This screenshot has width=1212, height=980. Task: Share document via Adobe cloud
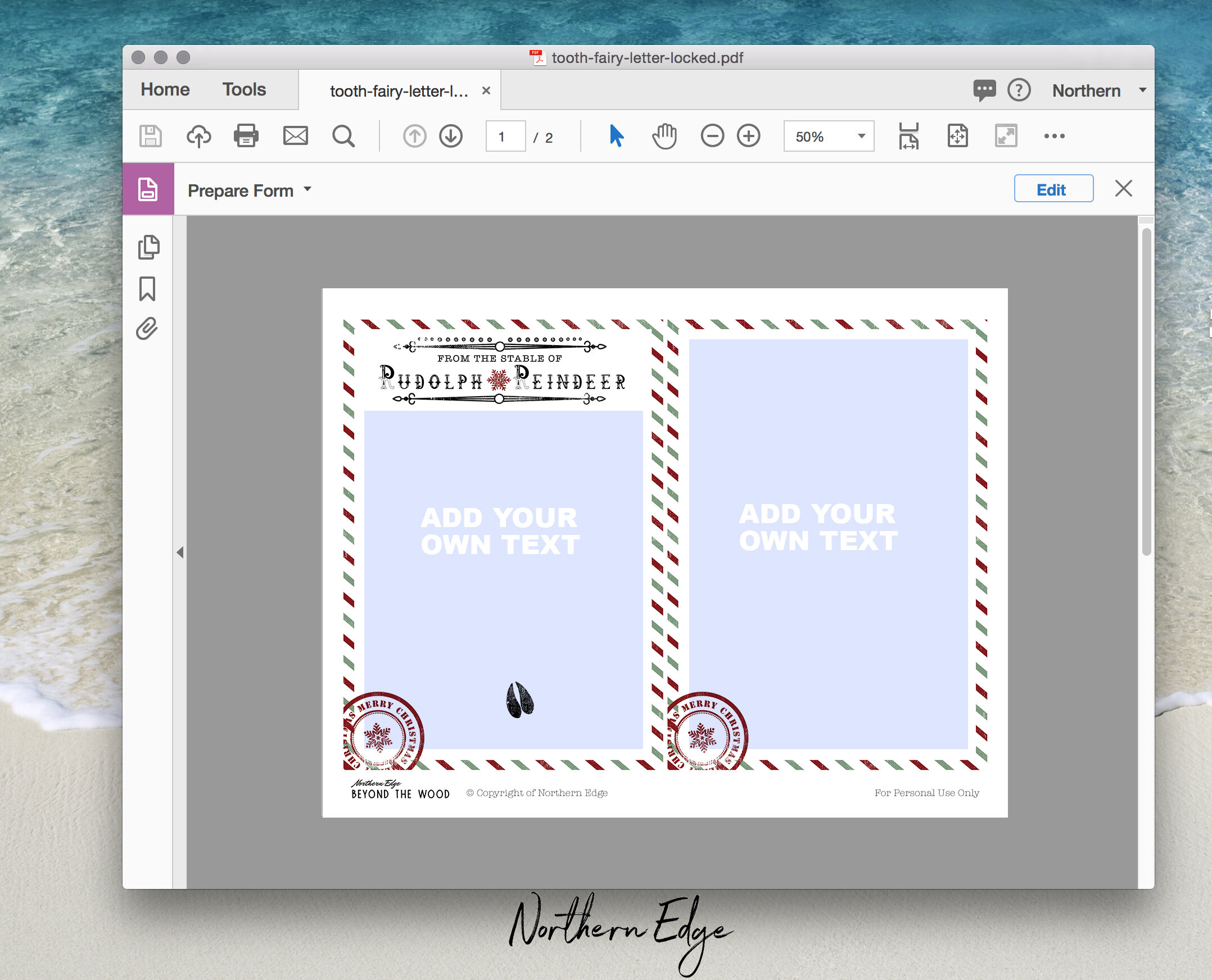[199, 135]
